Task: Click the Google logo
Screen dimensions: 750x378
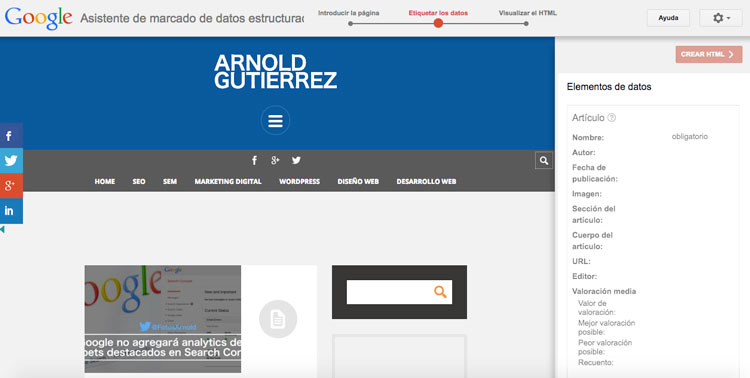Action: tap(39, 18)
